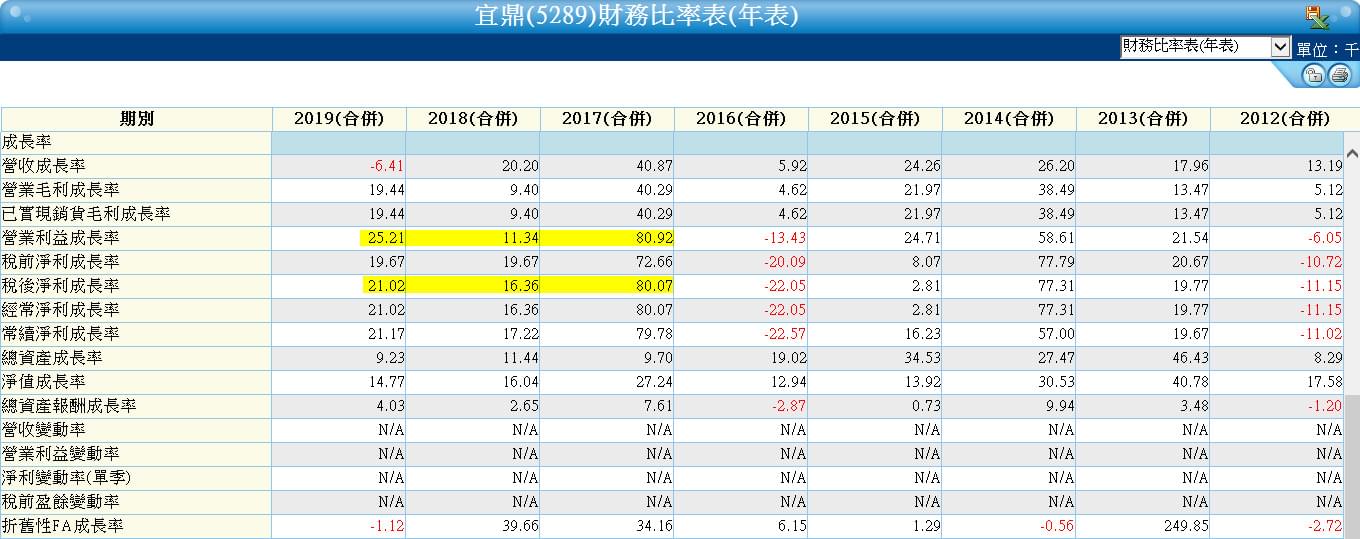Image resolution: width=1360 pixels, height=539 pixels.
Task: Click the 期別 header cell
Action: pos(136,119)
